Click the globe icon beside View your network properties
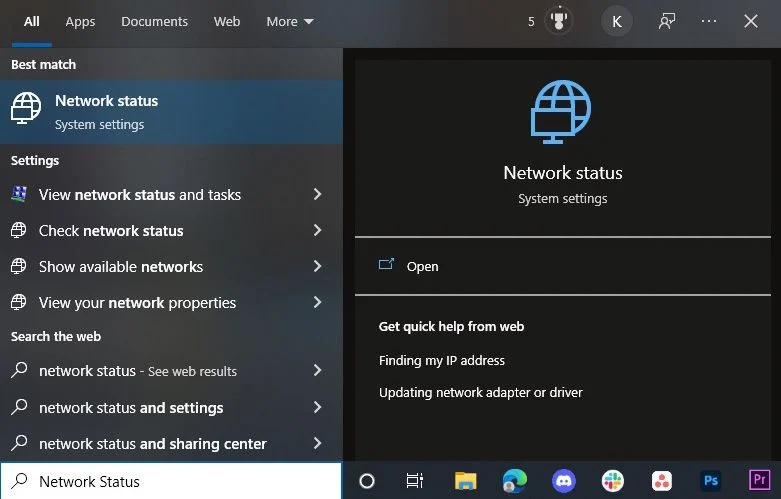The image size is (781, 499). [x=18, y=301]
